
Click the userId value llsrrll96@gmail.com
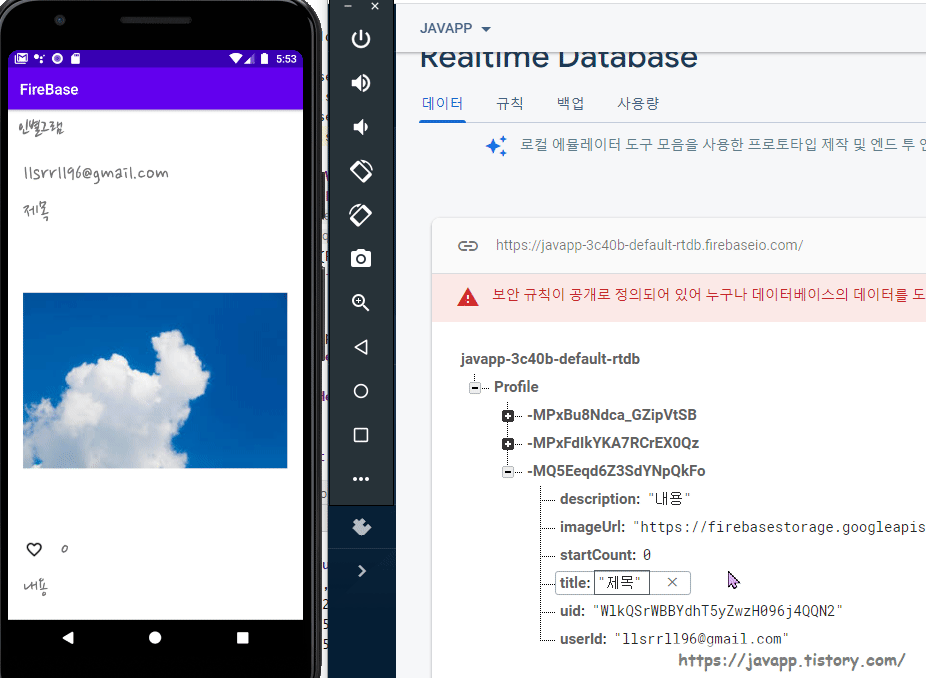(x=701, y=639)
